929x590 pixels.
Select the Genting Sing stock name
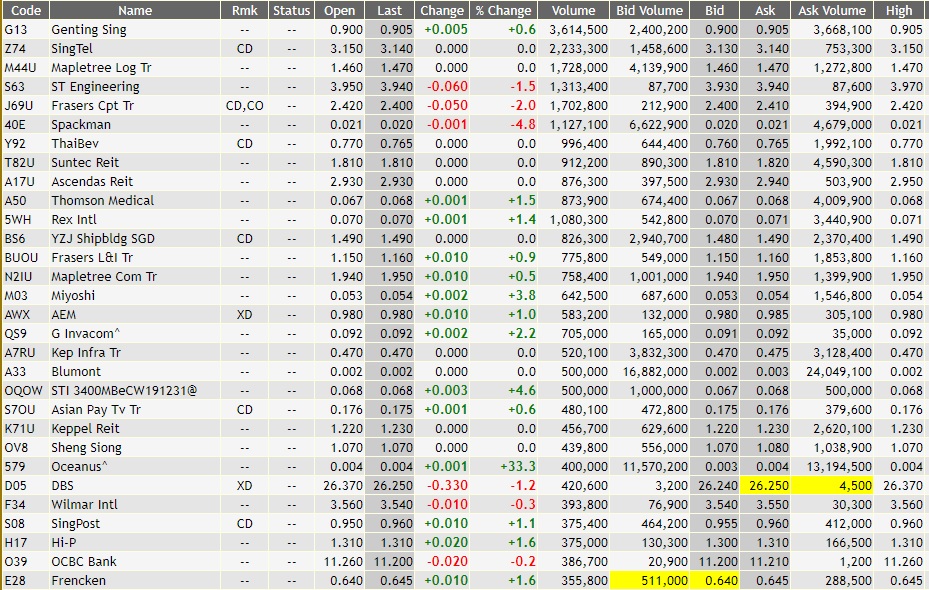tap(89, 30)
